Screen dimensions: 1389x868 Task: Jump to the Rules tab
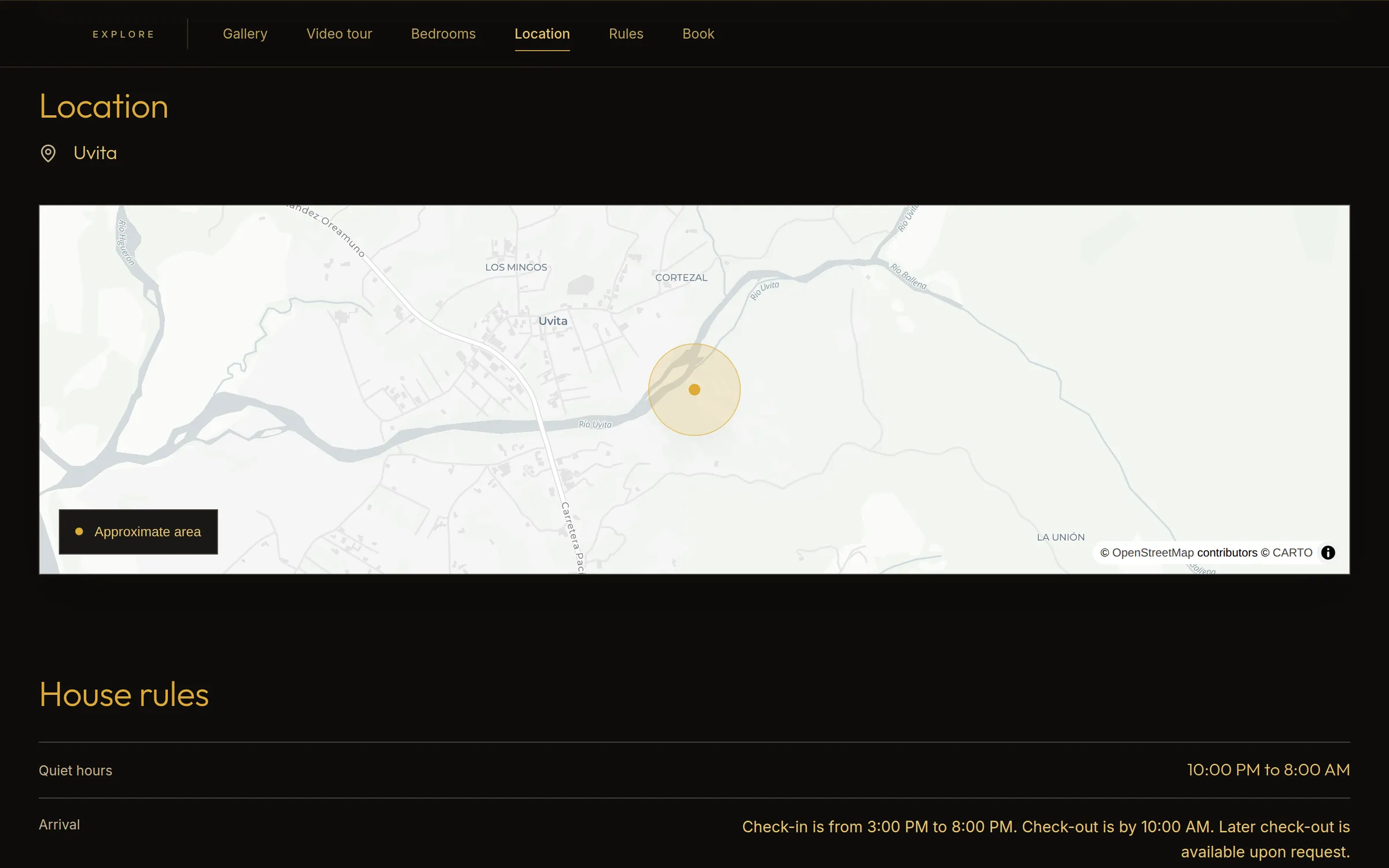point(626,34)
